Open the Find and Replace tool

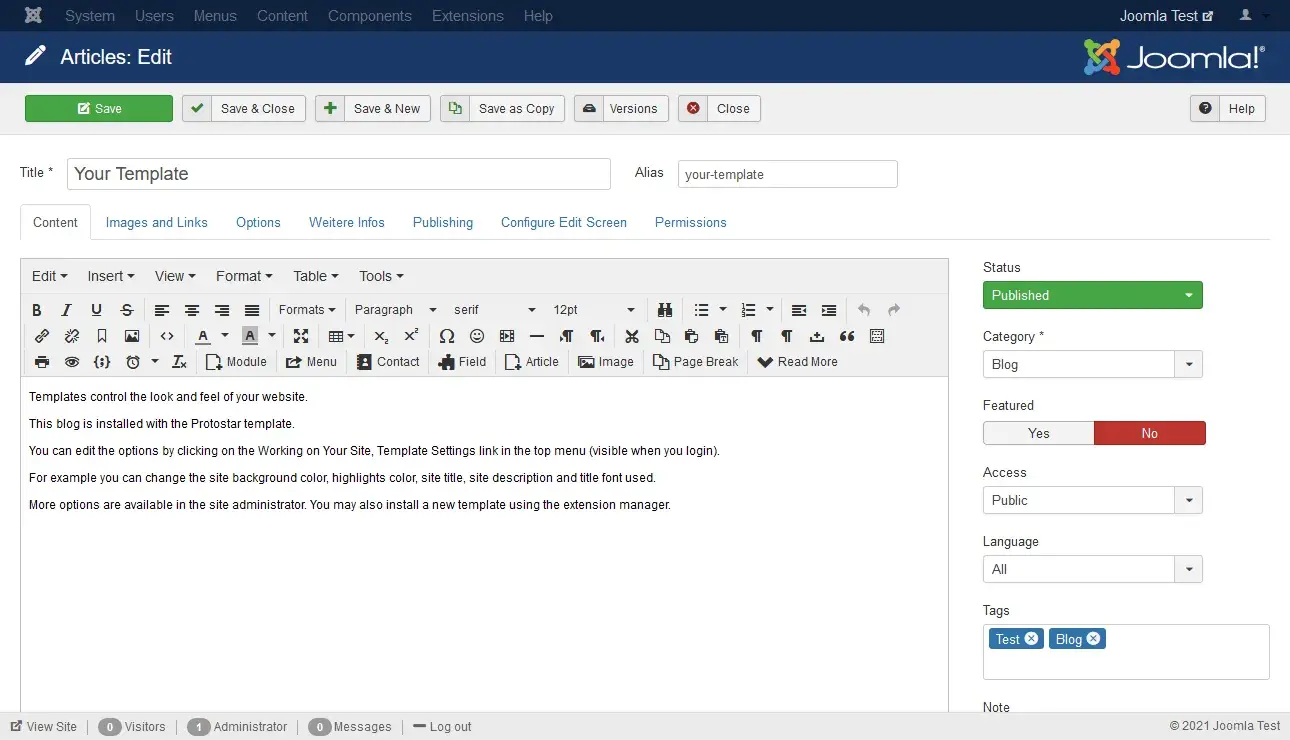coord(665,310)
